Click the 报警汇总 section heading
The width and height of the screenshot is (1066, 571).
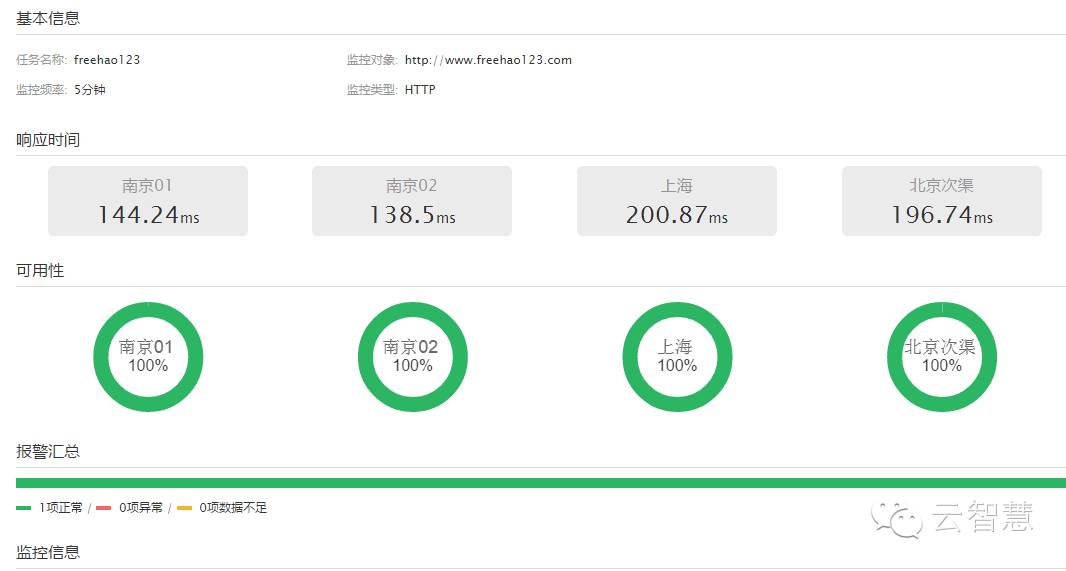coord(48,451)
